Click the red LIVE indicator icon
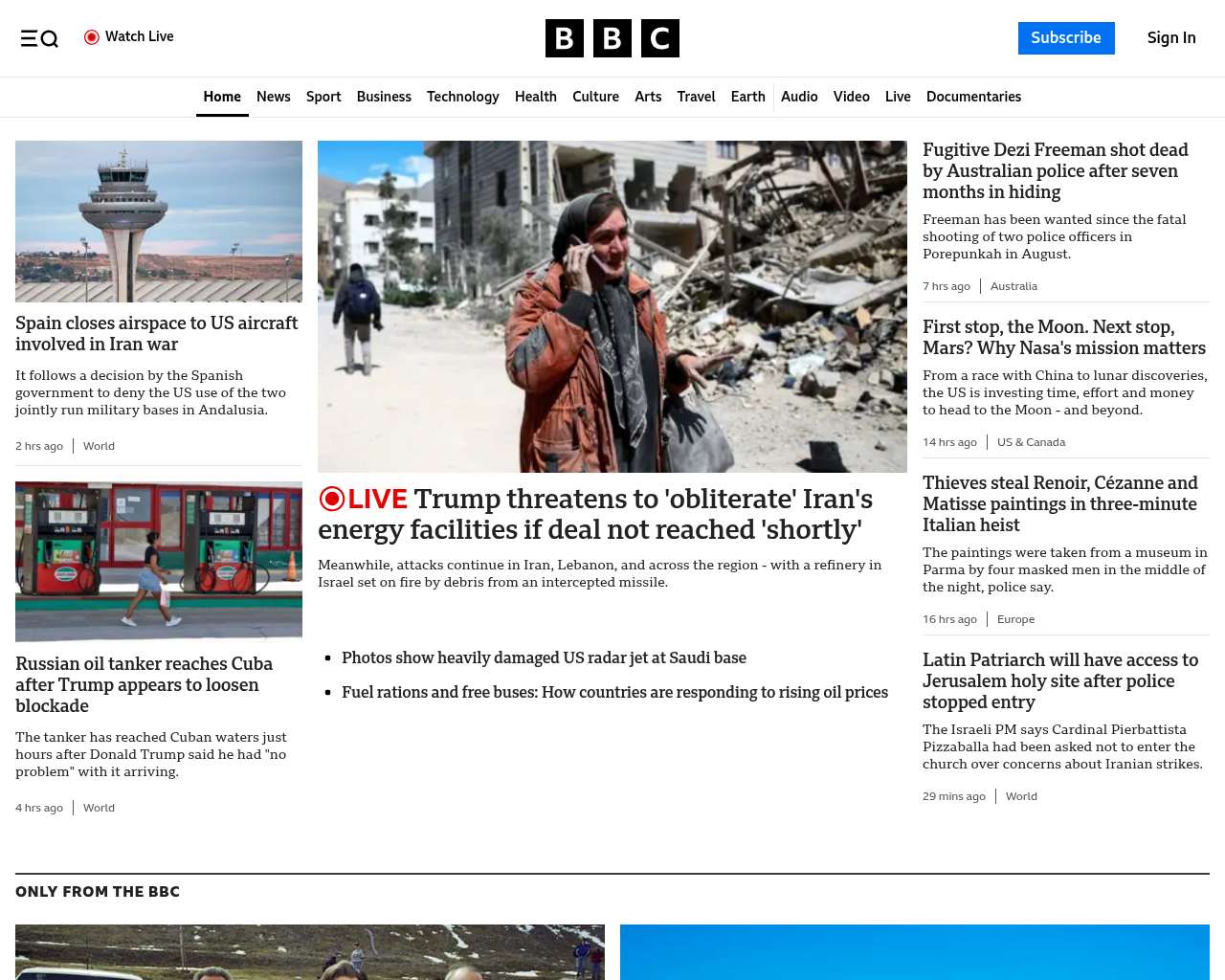This screenshot has width=1225, height=980. [x=332, y=499]
